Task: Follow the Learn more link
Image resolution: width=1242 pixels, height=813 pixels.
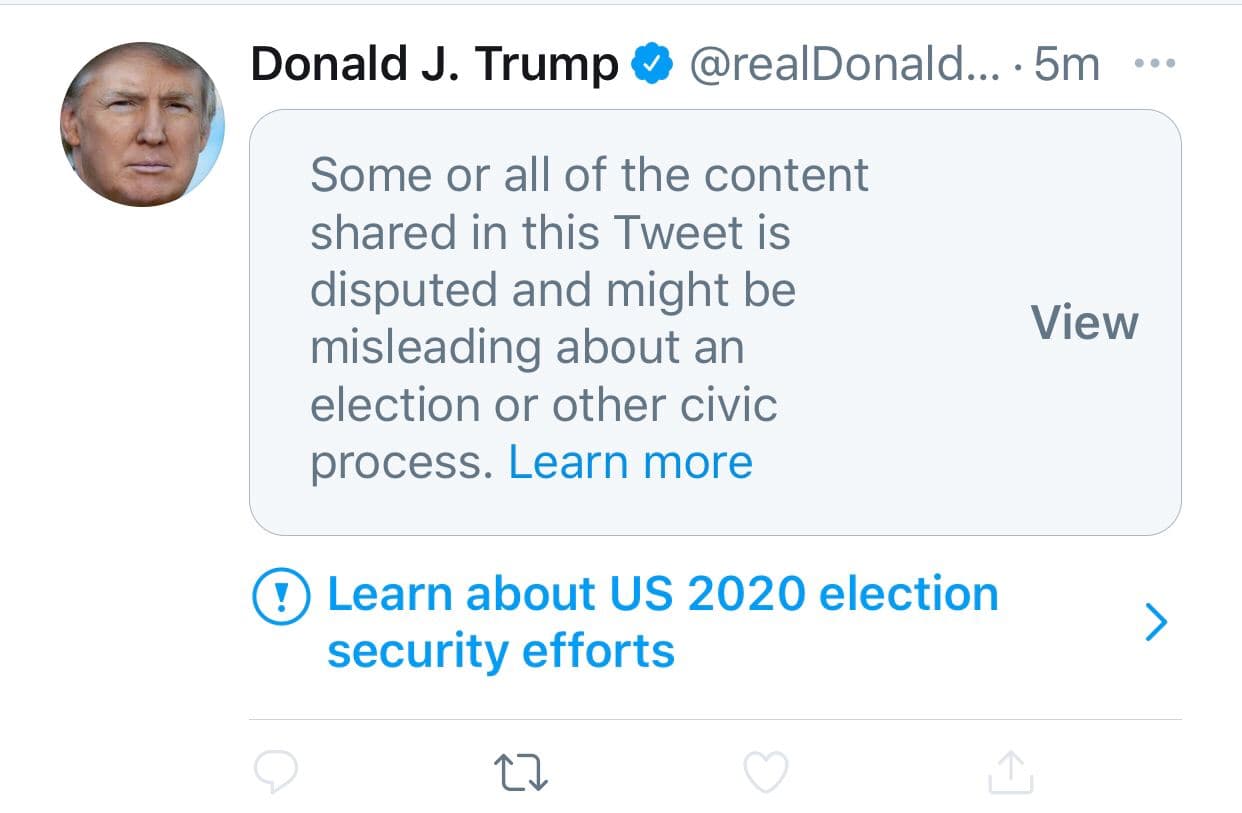Action: [630, 462]
